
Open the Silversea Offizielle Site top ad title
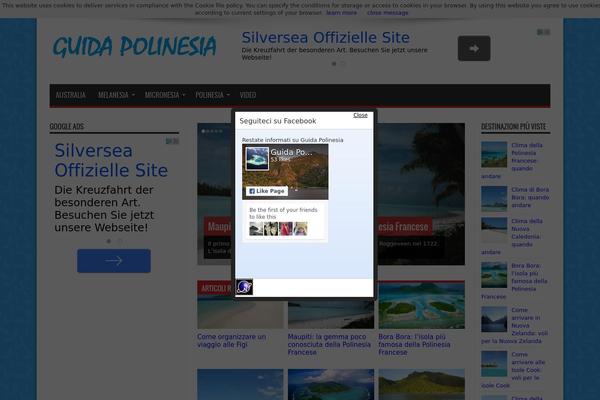325,38
